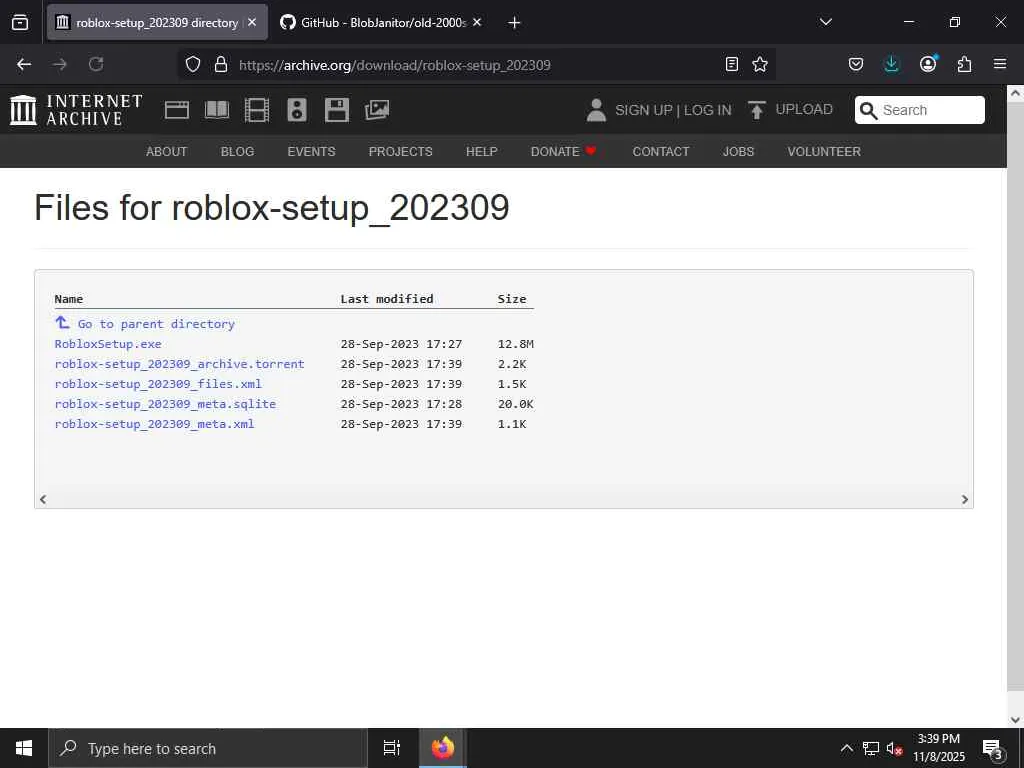The width and height of the screenshot is (1024, 768).
Task: Open the DONATE menu item
Action: coord(563,152)
